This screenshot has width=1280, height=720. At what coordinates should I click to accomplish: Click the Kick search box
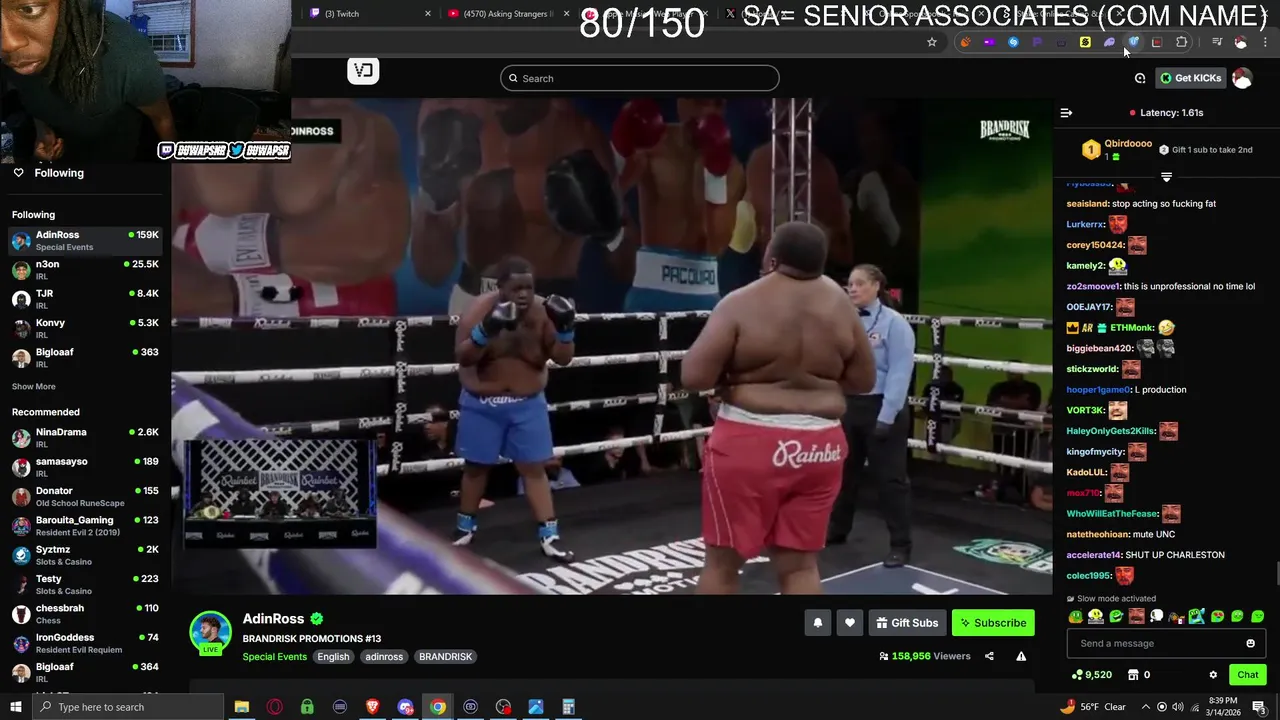(x=640, y=78)
